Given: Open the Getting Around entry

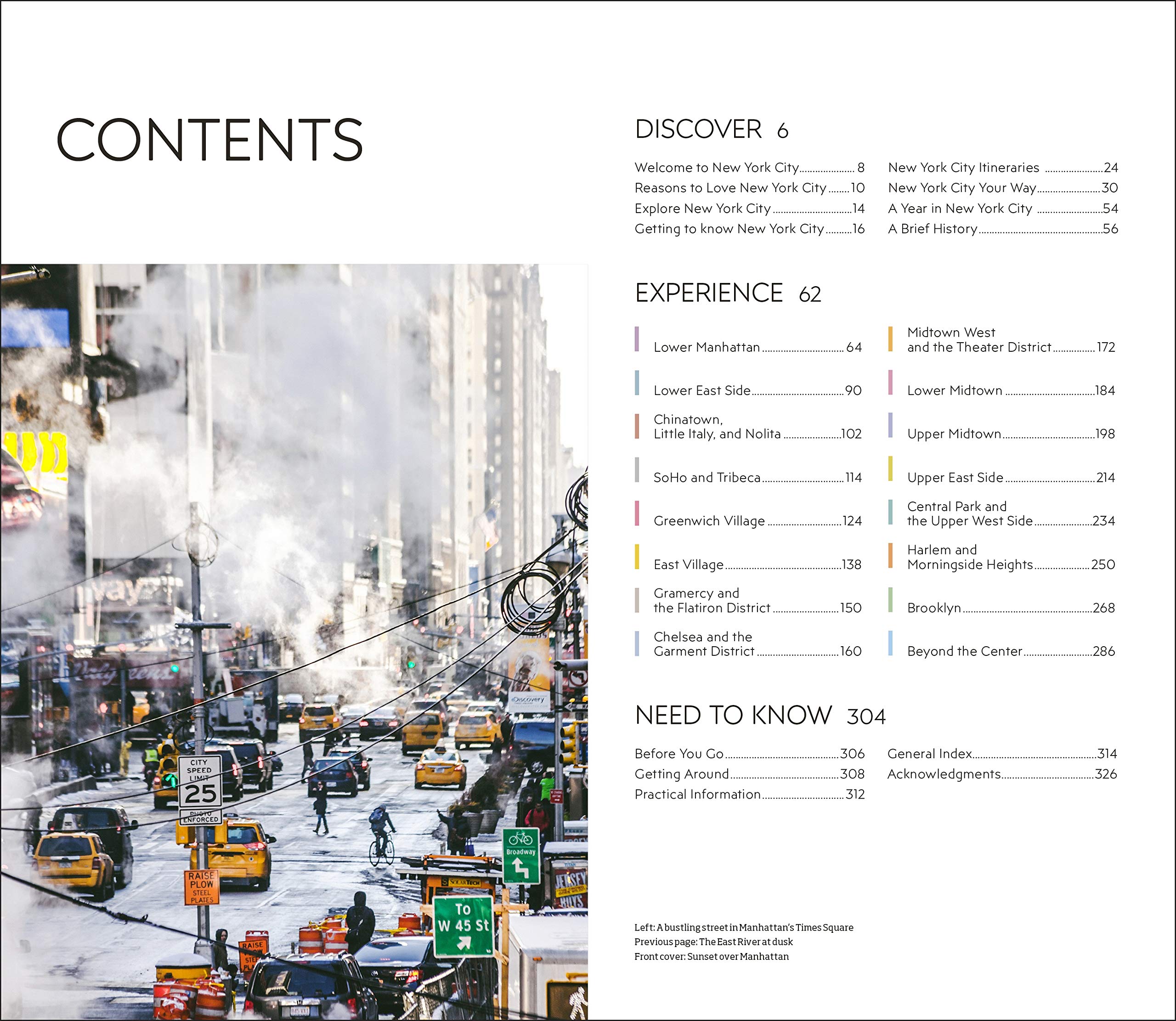Looking at the screenshot, I should click(681, 774).
